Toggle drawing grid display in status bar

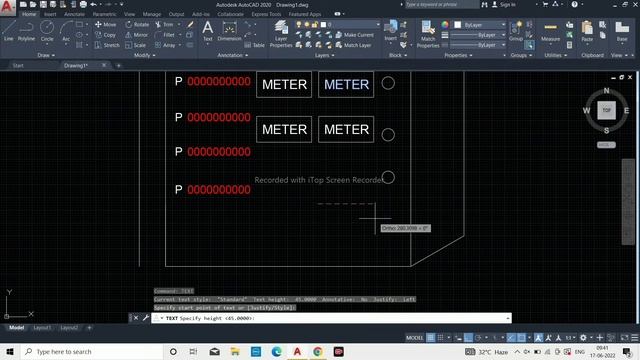coord(430,338)
